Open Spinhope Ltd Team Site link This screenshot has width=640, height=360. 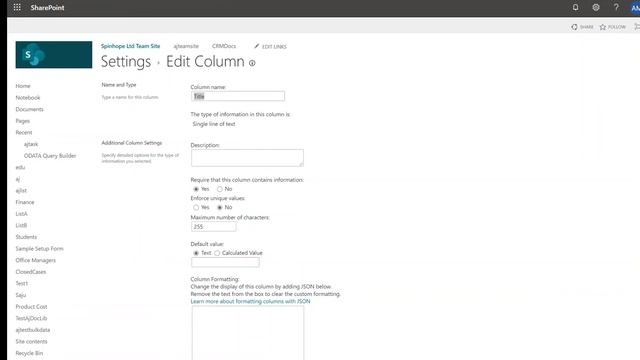tap(131, 46)
